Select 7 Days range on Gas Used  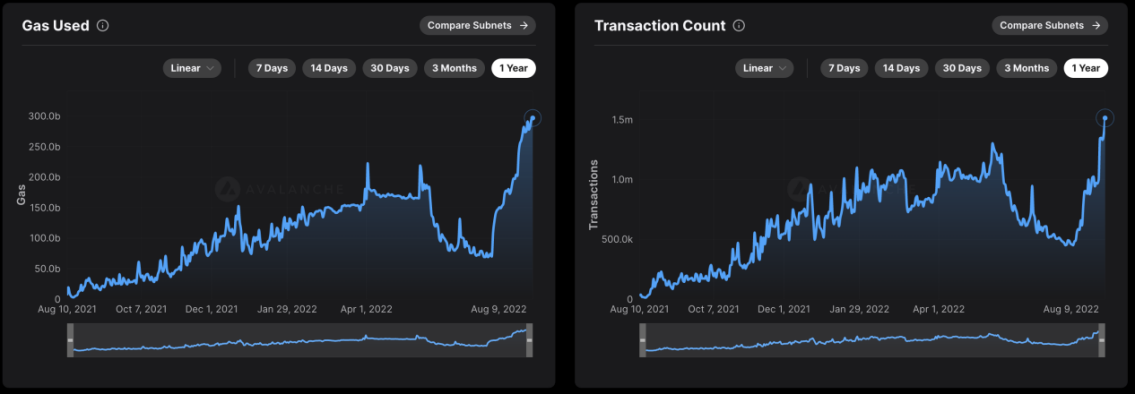pyautogui.click(x=272, y=68)
